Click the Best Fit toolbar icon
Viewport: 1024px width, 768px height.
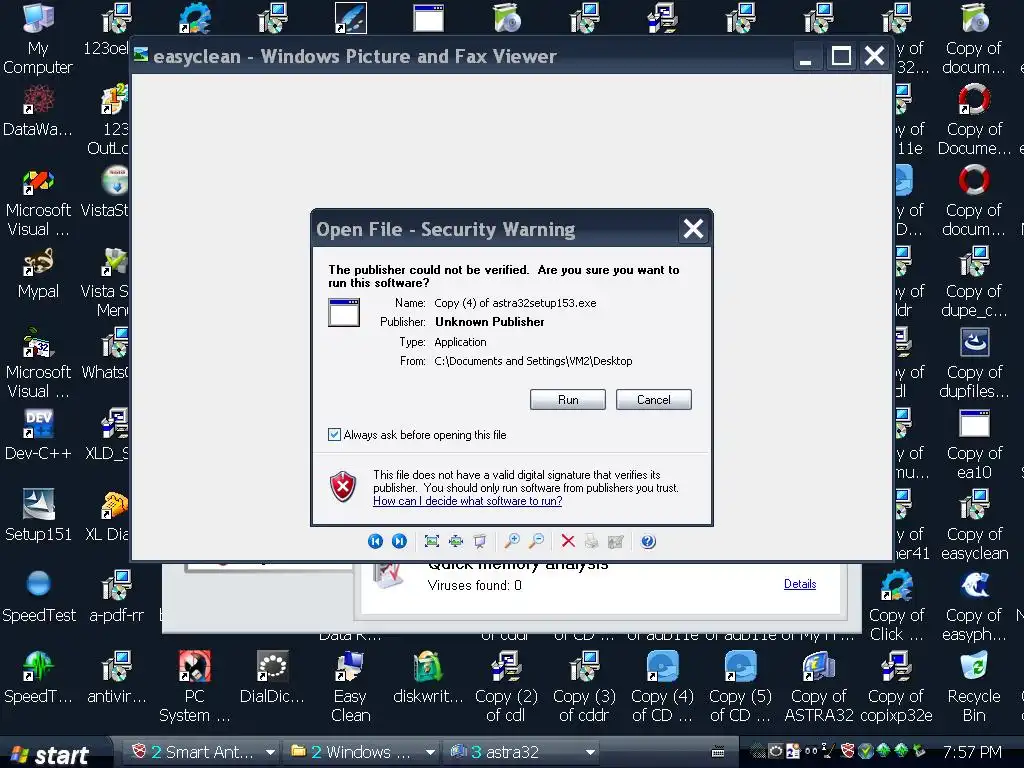pyautogui.click(x=432, y=541)
